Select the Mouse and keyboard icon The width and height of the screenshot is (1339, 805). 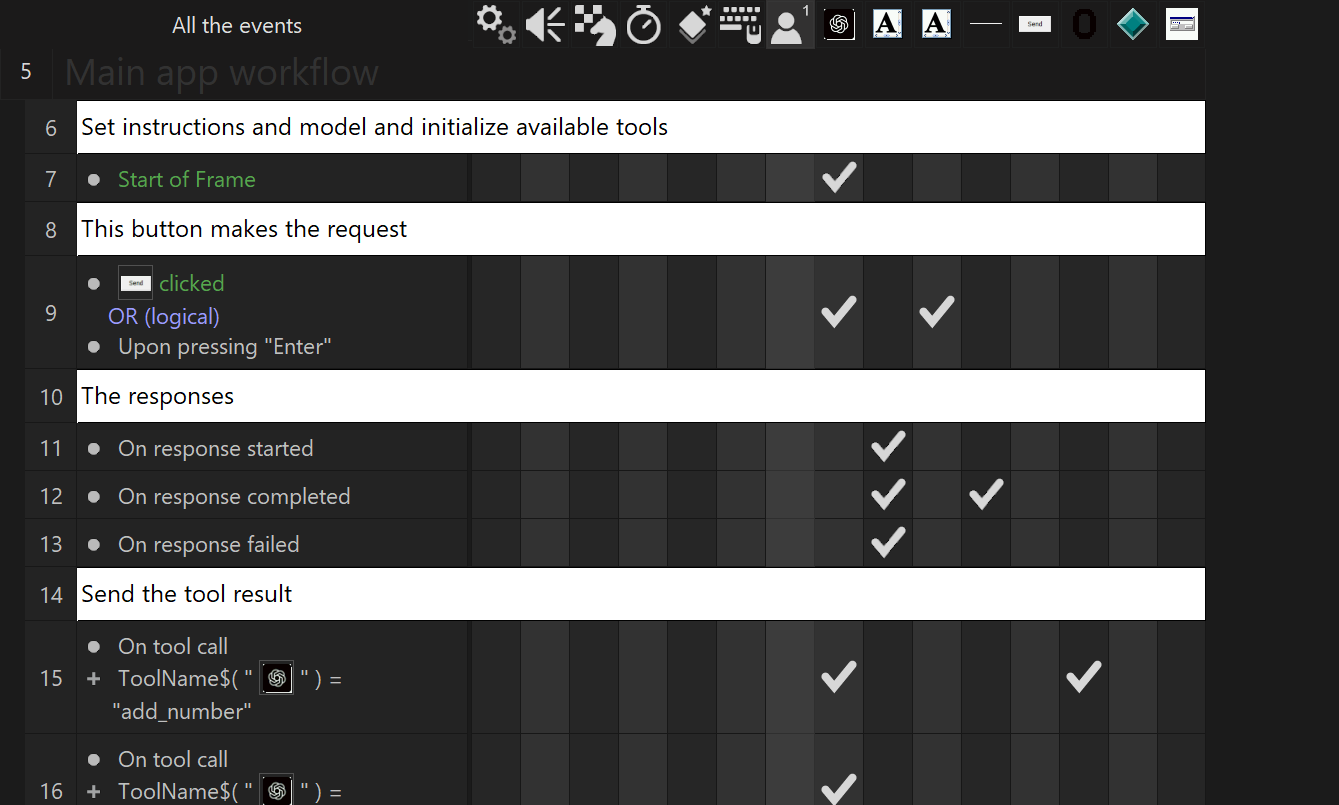click(741, 24)
